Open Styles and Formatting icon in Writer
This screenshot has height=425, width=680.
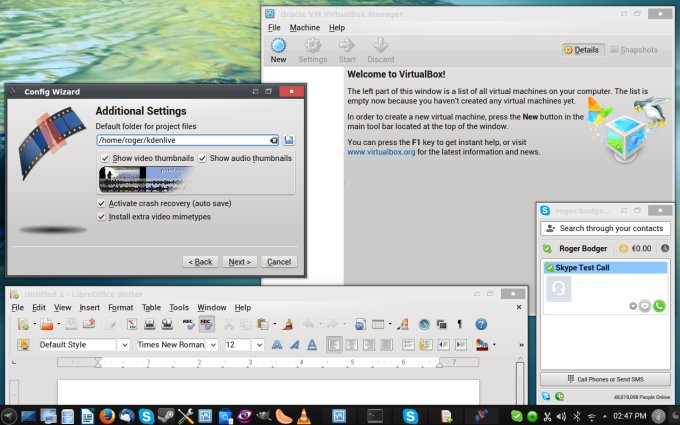coord(23,345)
